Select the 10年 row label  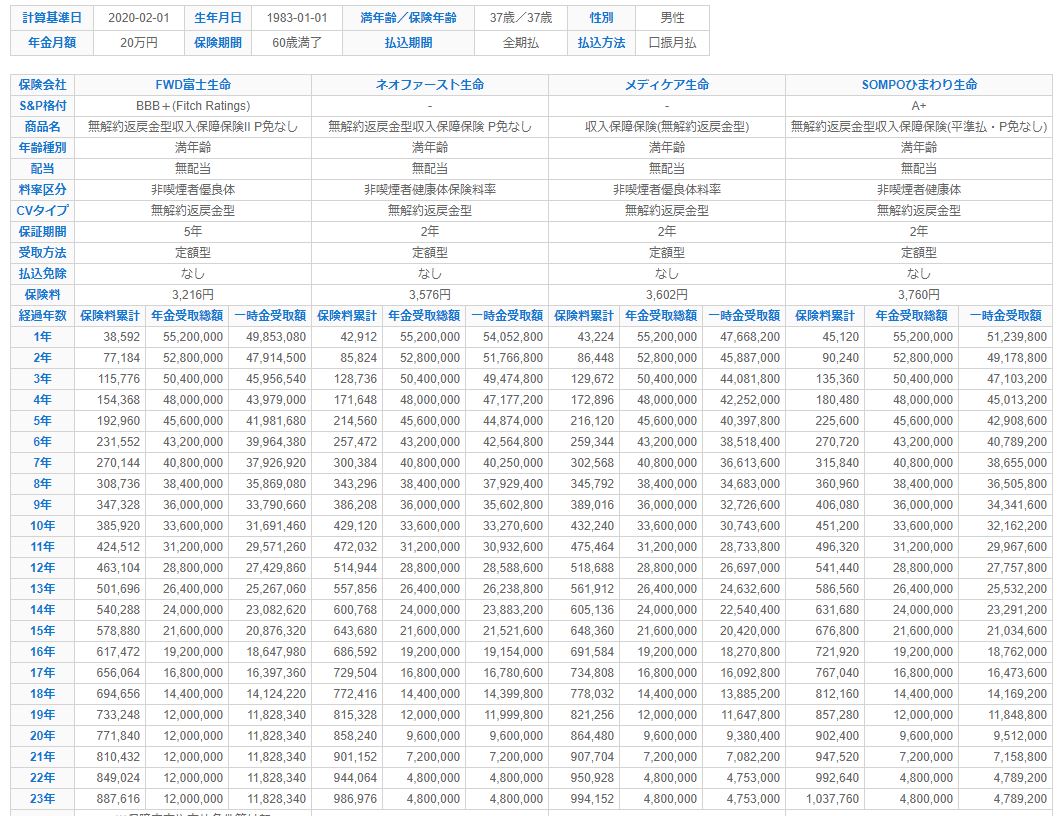(42, 526)
